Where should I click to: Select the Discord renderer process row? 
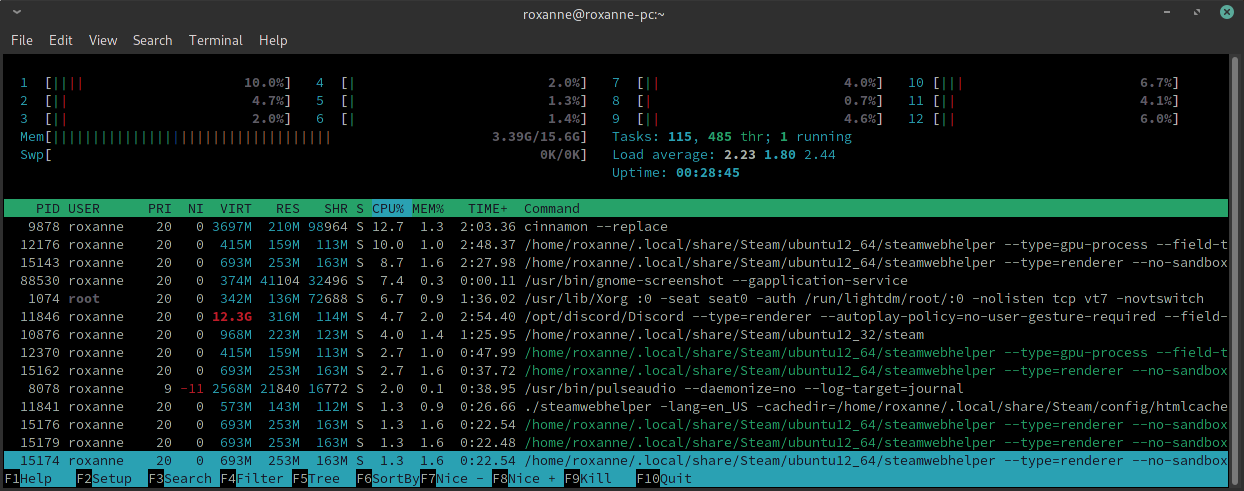point(616,317)
